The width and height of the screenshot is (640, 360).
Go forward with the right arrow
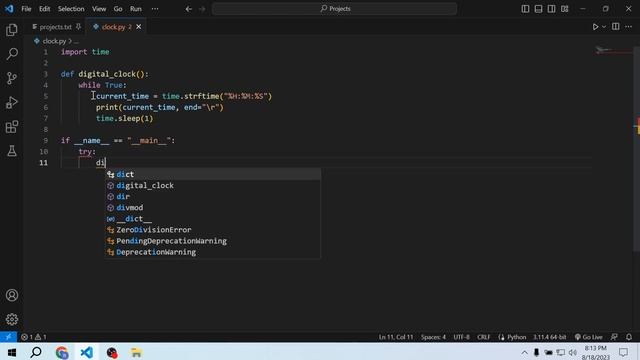pos(202,9)
